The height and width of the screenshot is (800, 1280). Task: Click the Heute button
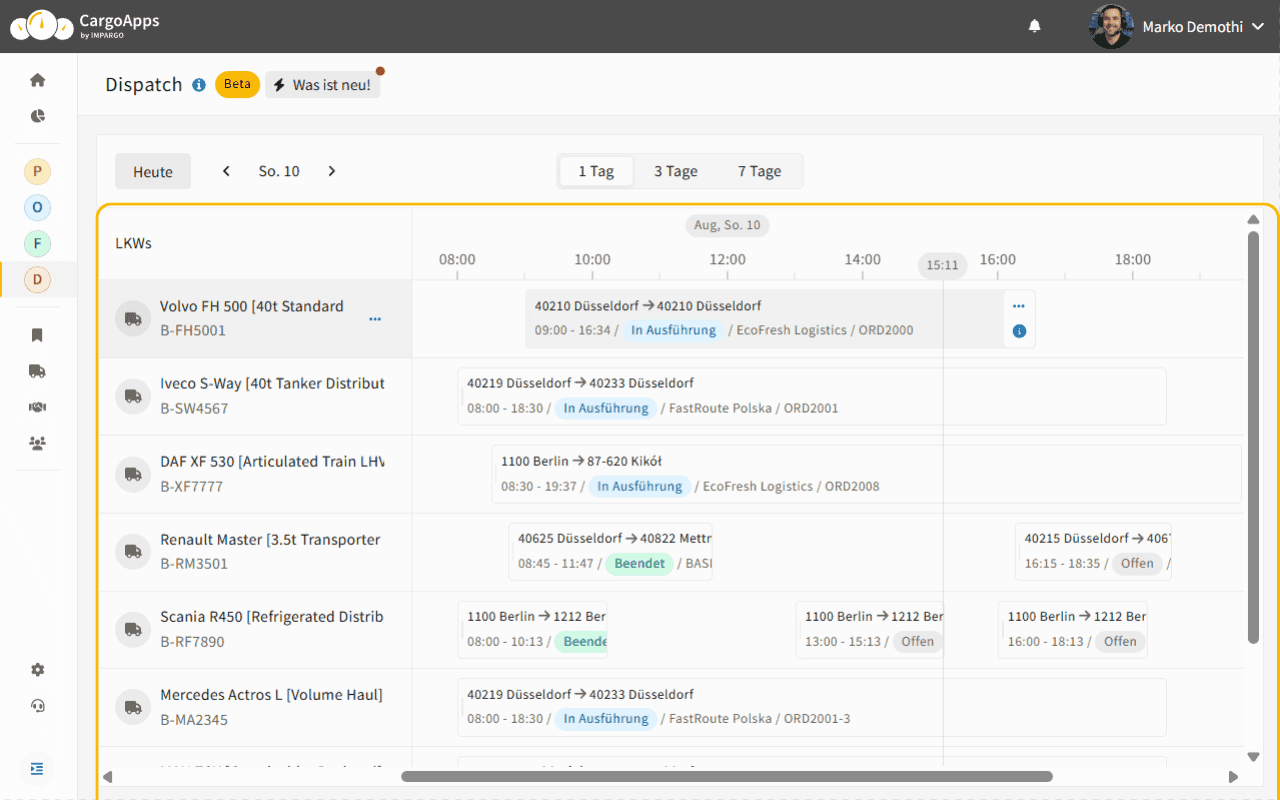[x=153, y=172]
